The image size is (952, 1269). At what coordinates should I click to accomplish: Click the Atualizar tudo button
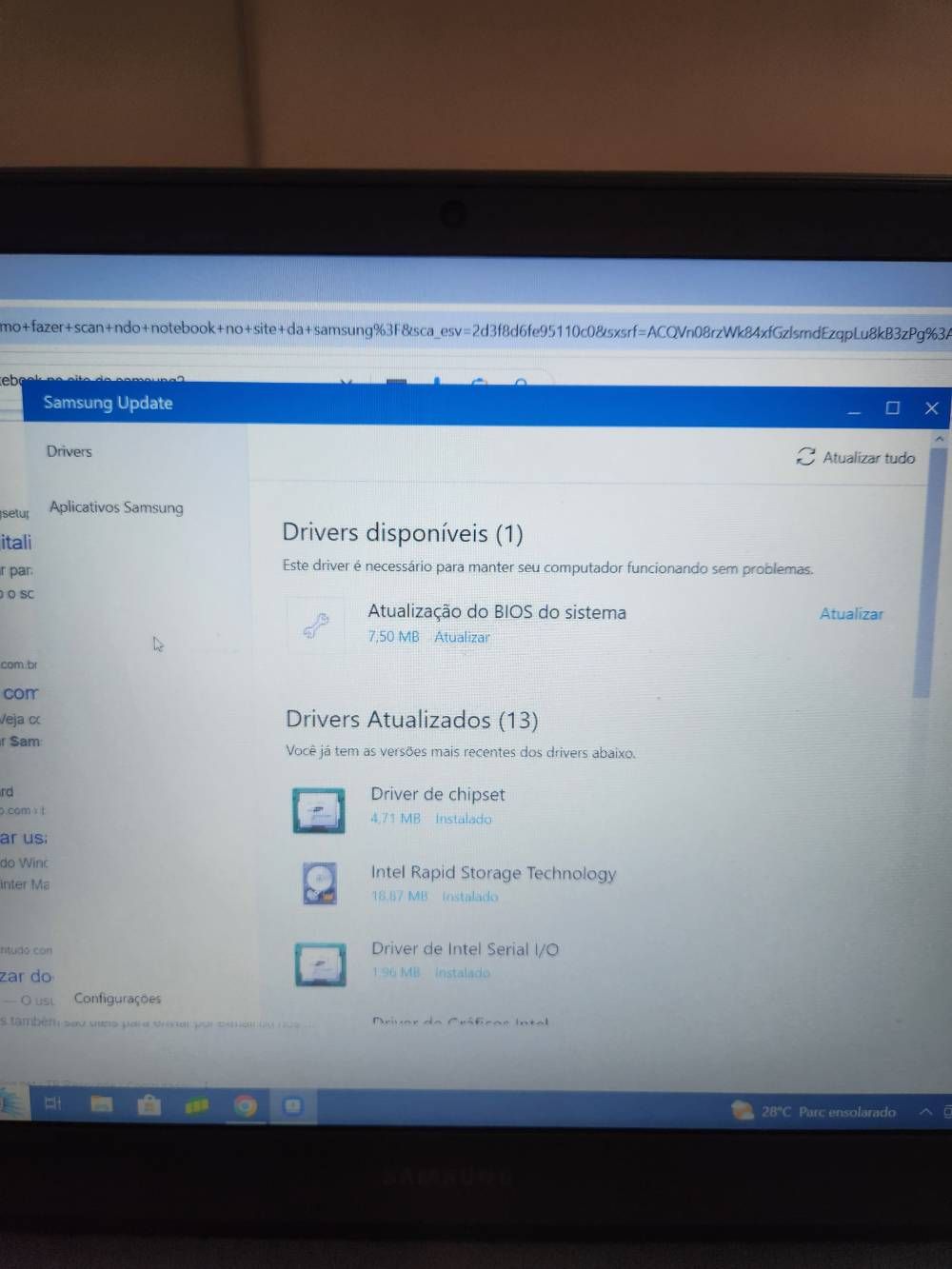click(866, 458)
